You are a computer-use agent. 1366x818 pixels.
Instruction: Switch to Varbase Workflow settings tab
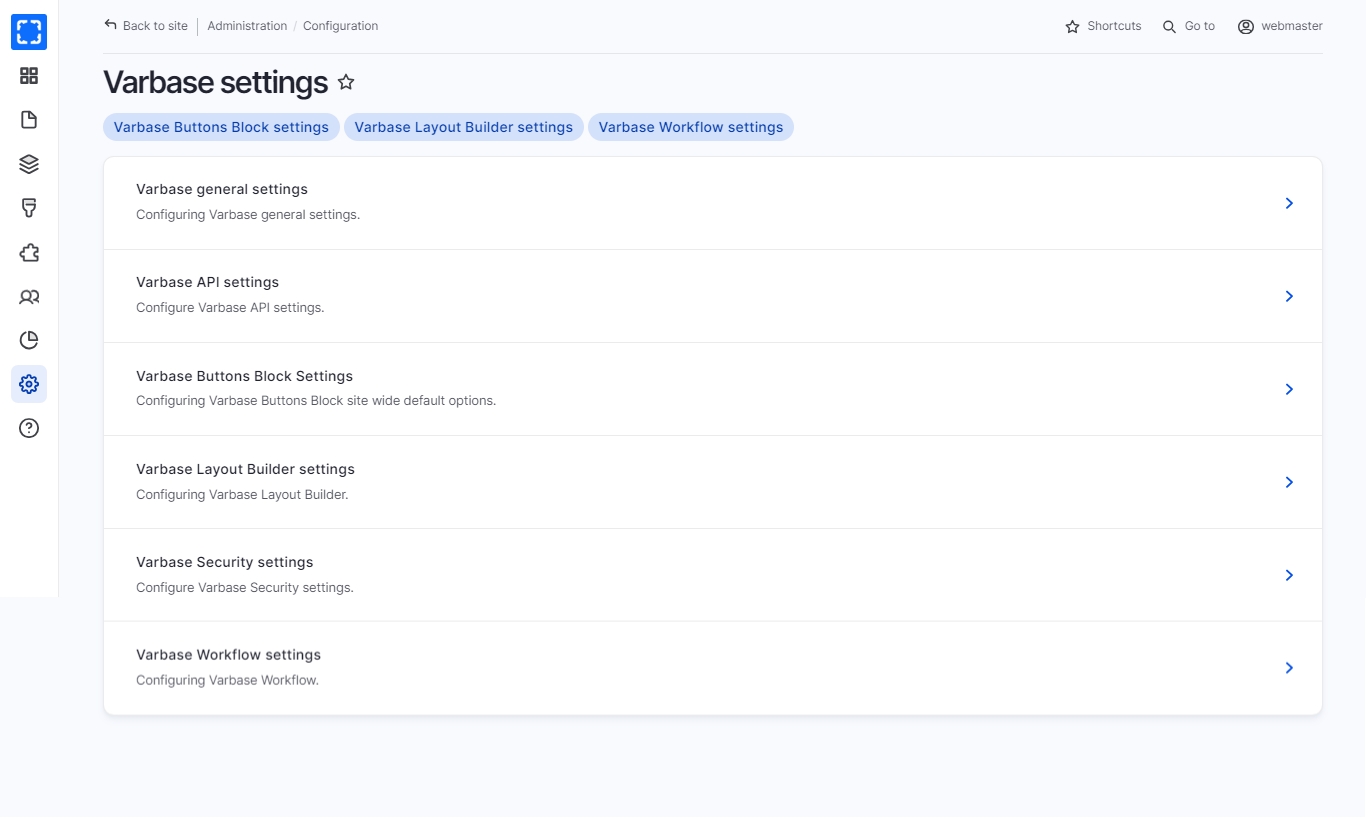click(x=690, y=127)
